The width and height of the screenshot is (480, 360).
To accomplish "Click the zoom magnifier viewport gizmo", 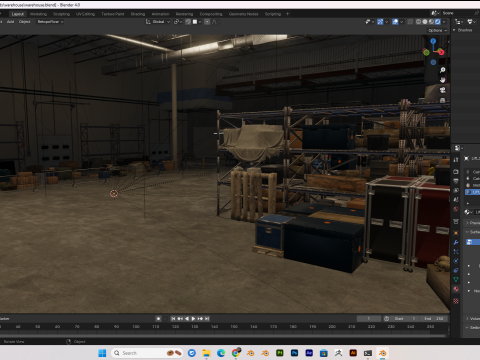I will (x=443, y=70).
